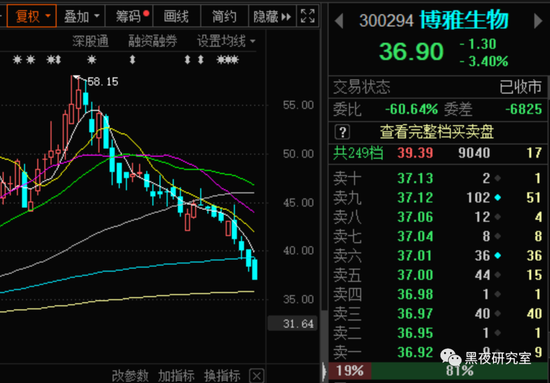
Task: Open 设置均线 moving average settings dropdown
Action: point(226,42)
